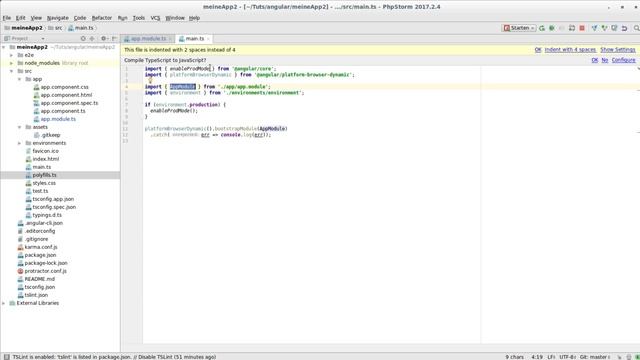The image size is (640, 360).
Task: Select tslint.json file
Action: 36,295
